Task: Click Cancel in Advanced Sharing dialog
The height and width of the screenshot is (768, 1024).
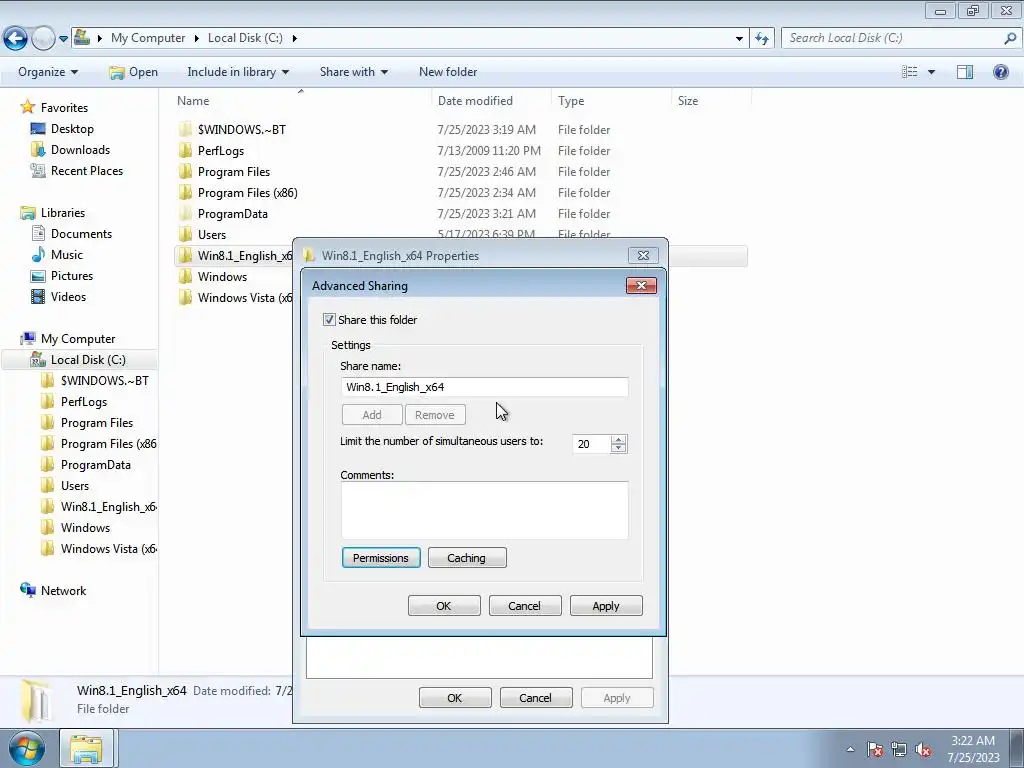Action: (524, 606)
